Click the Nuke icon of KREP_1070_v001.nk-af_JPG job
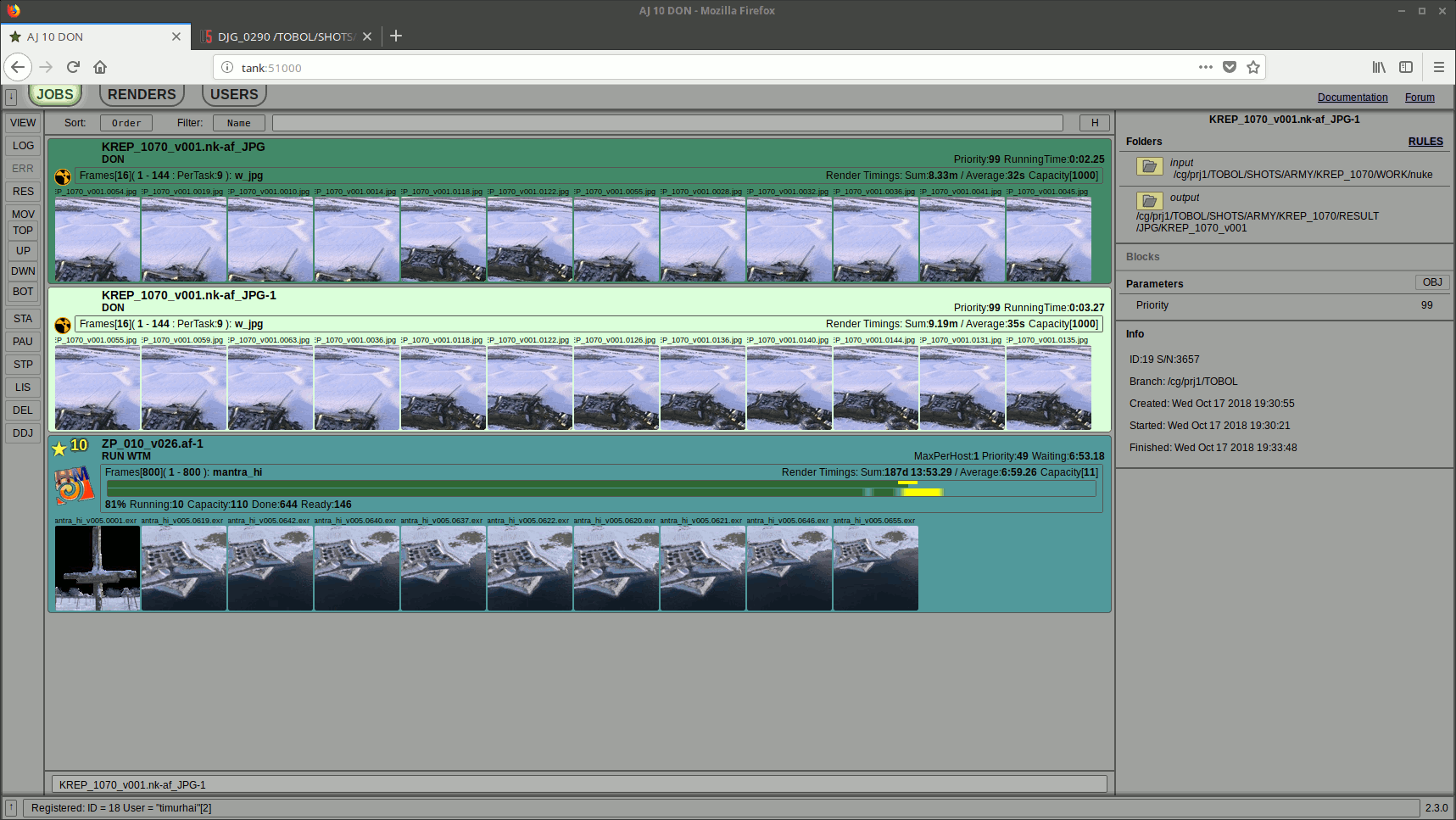The image size is (1456, 820). tap(63, 176)
